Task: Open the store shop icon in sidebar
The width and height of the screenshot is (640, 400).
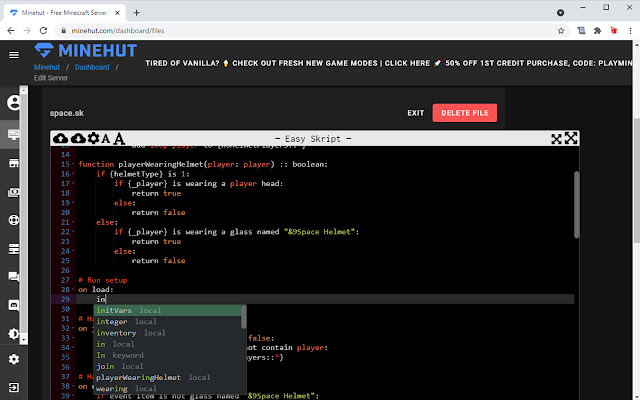Action: 14,163
